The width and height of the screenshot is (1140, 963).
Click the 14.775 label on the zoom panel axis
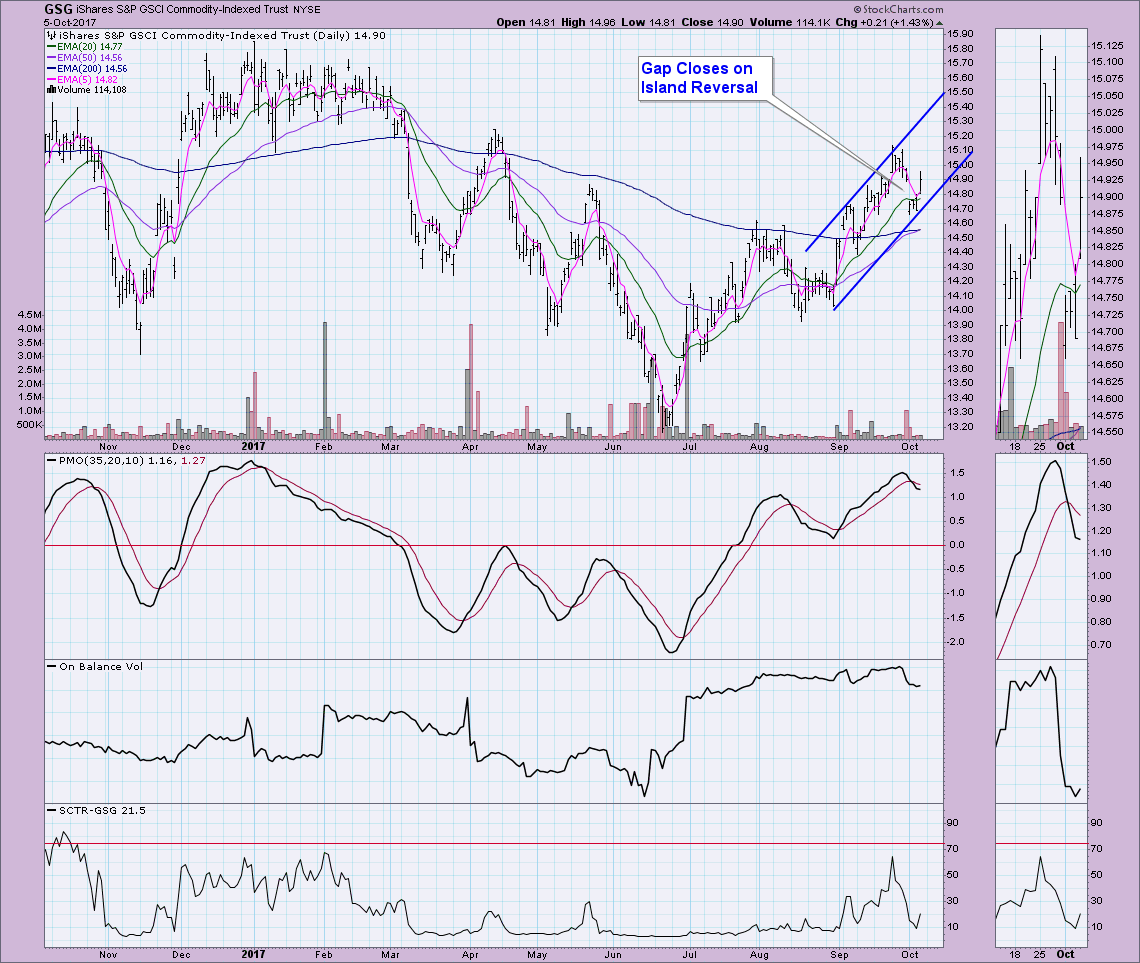(x=1107, y=281)
